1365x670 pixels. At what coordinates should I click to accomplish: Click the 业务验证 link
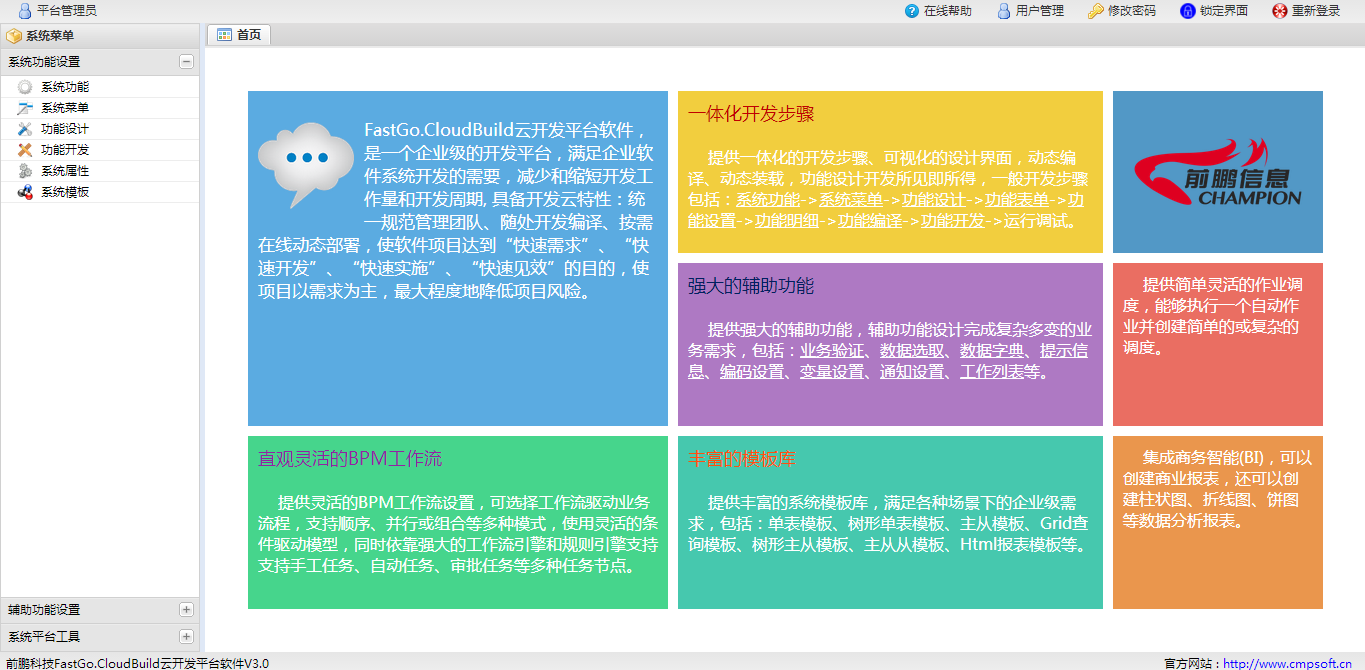832,351
